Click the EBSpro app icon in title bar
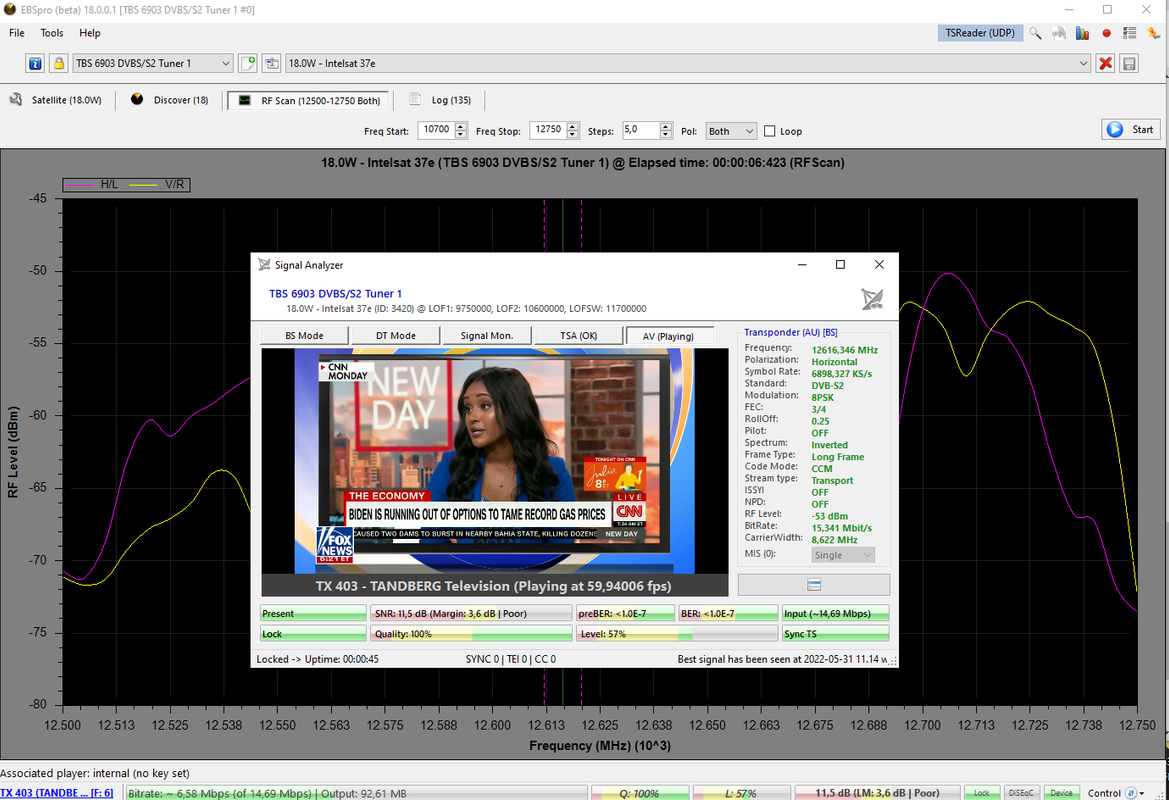Screen dimensions: 1169x800 click(10, 10)
